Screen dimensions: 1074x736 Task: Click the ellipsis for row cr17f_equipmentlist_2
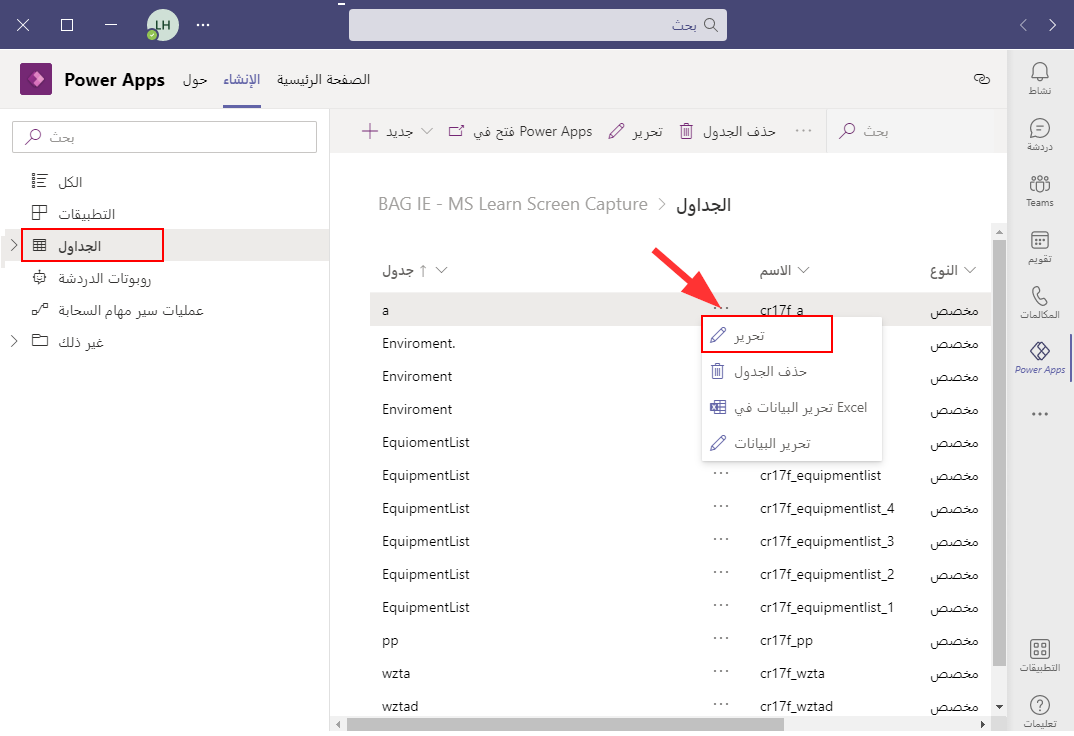tap(721, 572)
